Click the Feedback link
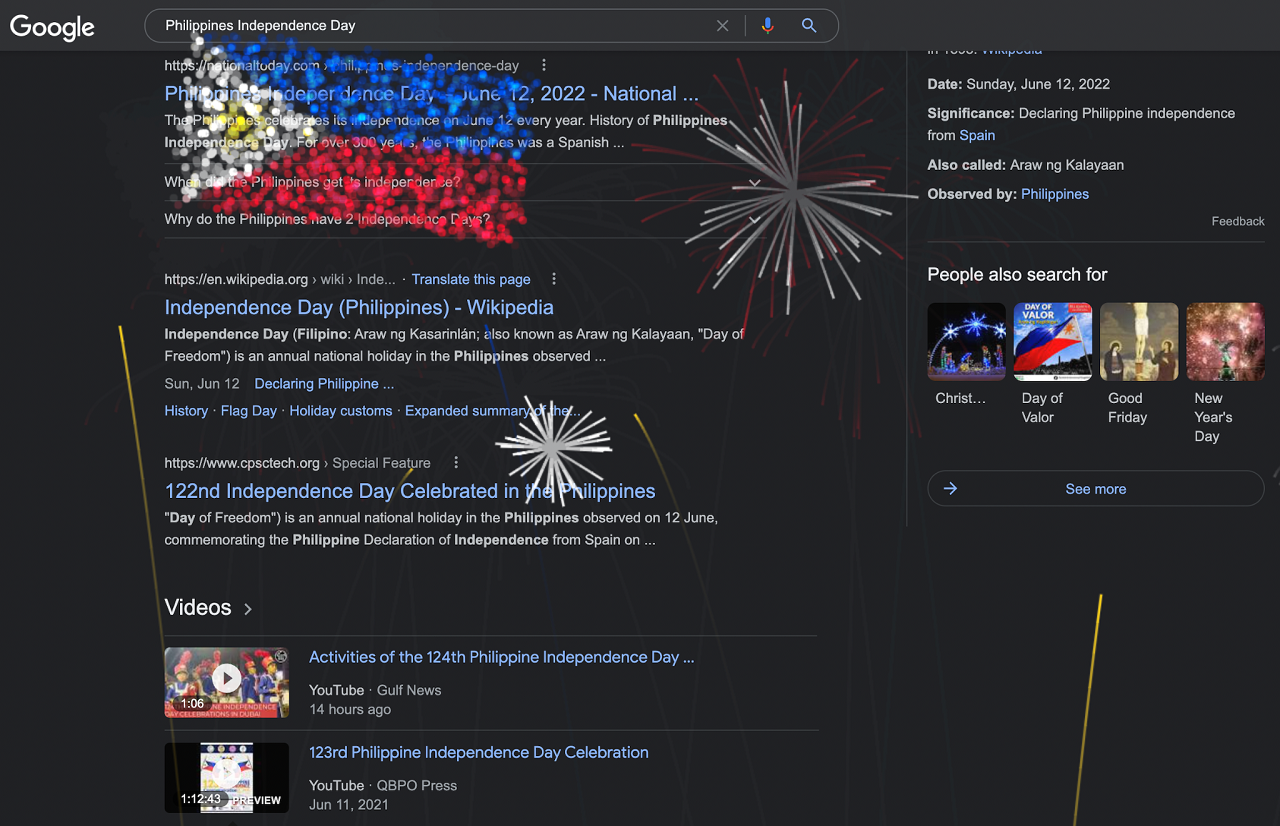Image resolution: width=1280 pixels, height=826 pixels. point(1237,221)
